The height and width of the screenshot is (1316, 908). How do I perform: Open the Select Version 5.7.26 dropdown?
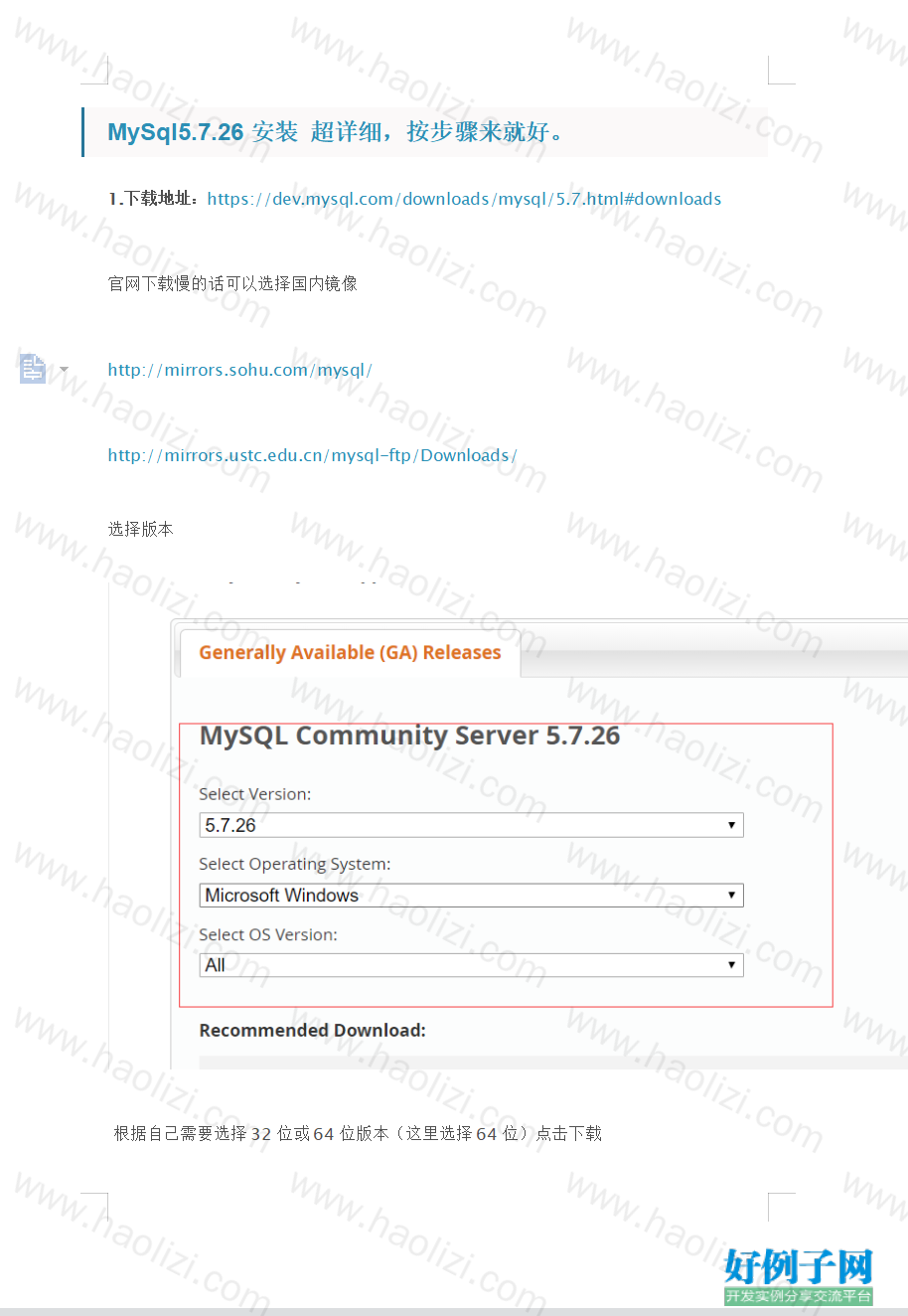[471, 825]
